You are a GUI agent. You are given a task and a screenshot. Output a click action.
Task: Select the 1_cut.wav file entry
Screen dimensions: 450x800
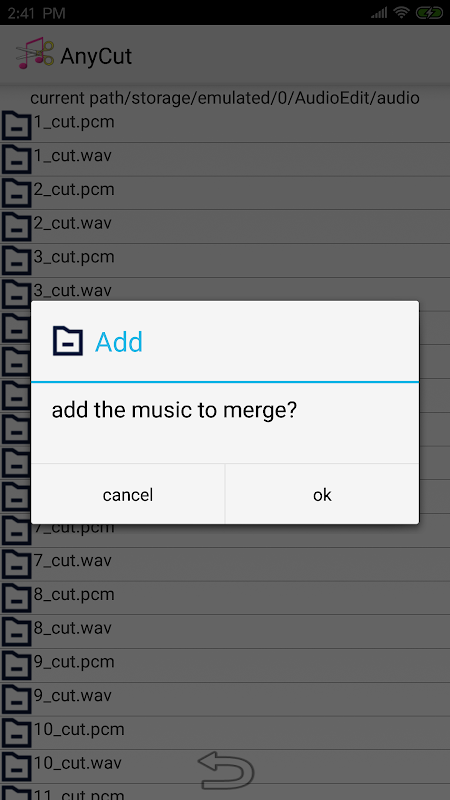225,159
